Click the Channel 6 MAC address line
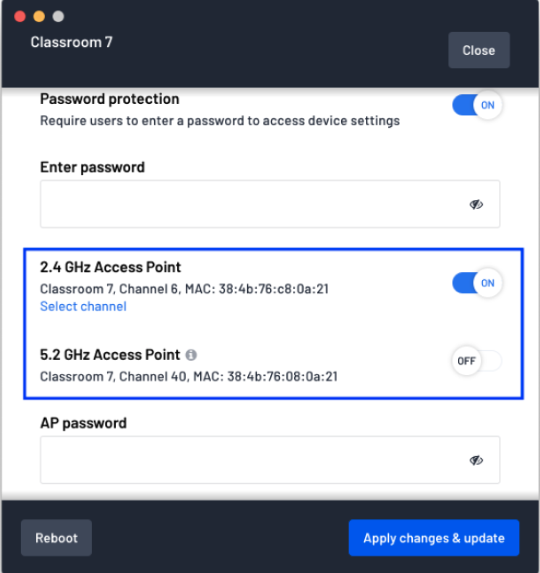Screen dimensions: 540x573 click(184, 289)
